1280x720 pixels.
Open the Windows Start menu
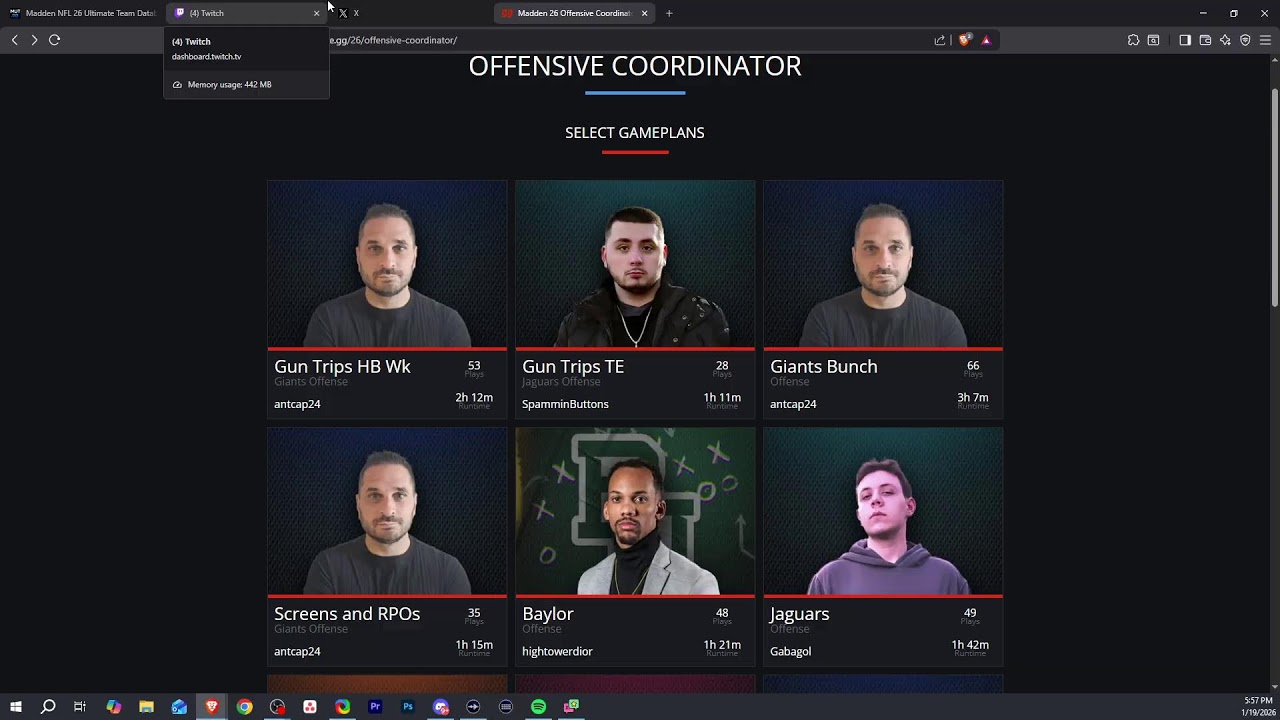(x=15, y=707)
